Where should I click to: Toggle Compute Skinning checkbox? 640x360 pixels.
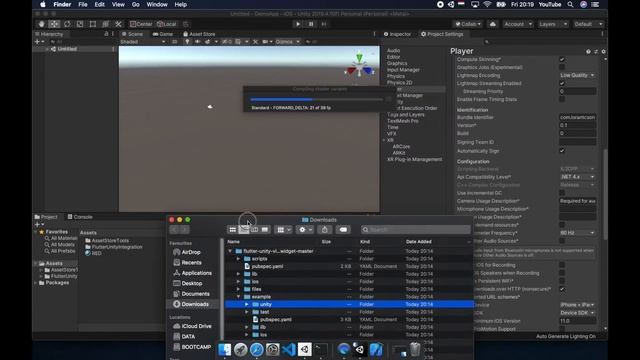coord(562,60)
